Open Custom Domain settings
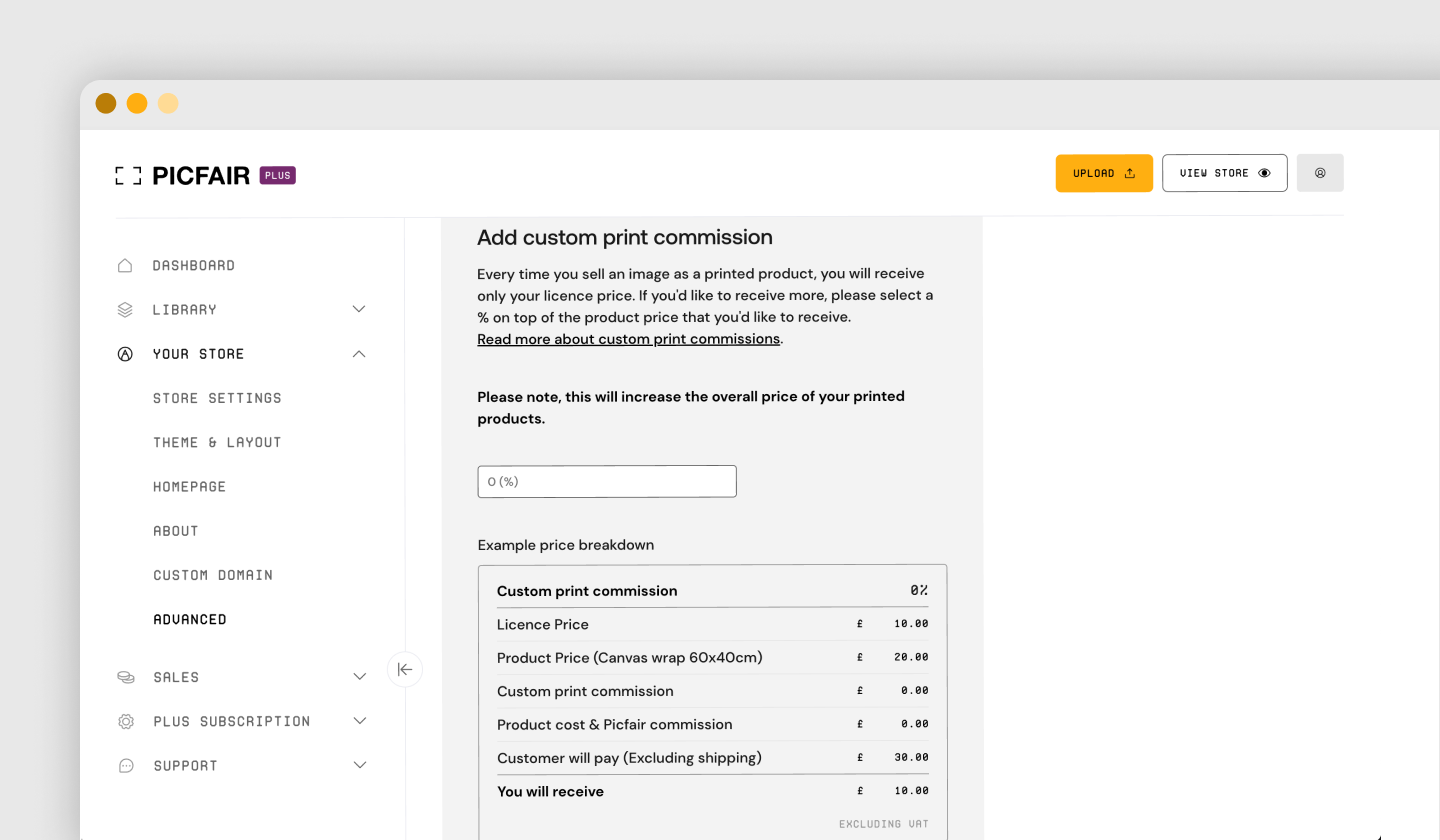The height and width of the screenshot is (840, 1440). click(213, 575)
